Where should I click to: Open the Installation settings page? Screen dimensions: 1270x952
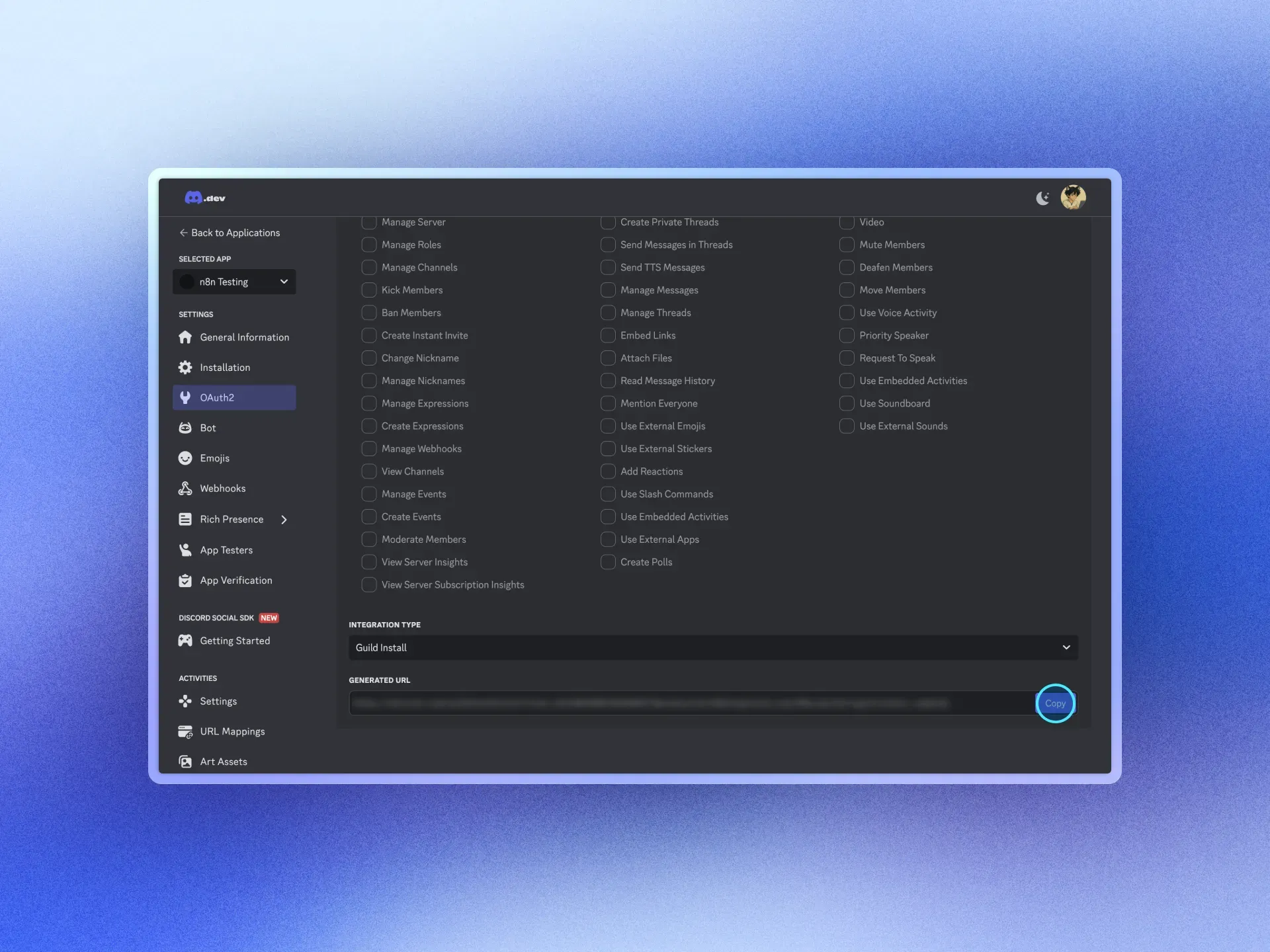click(x=234, y=368)
